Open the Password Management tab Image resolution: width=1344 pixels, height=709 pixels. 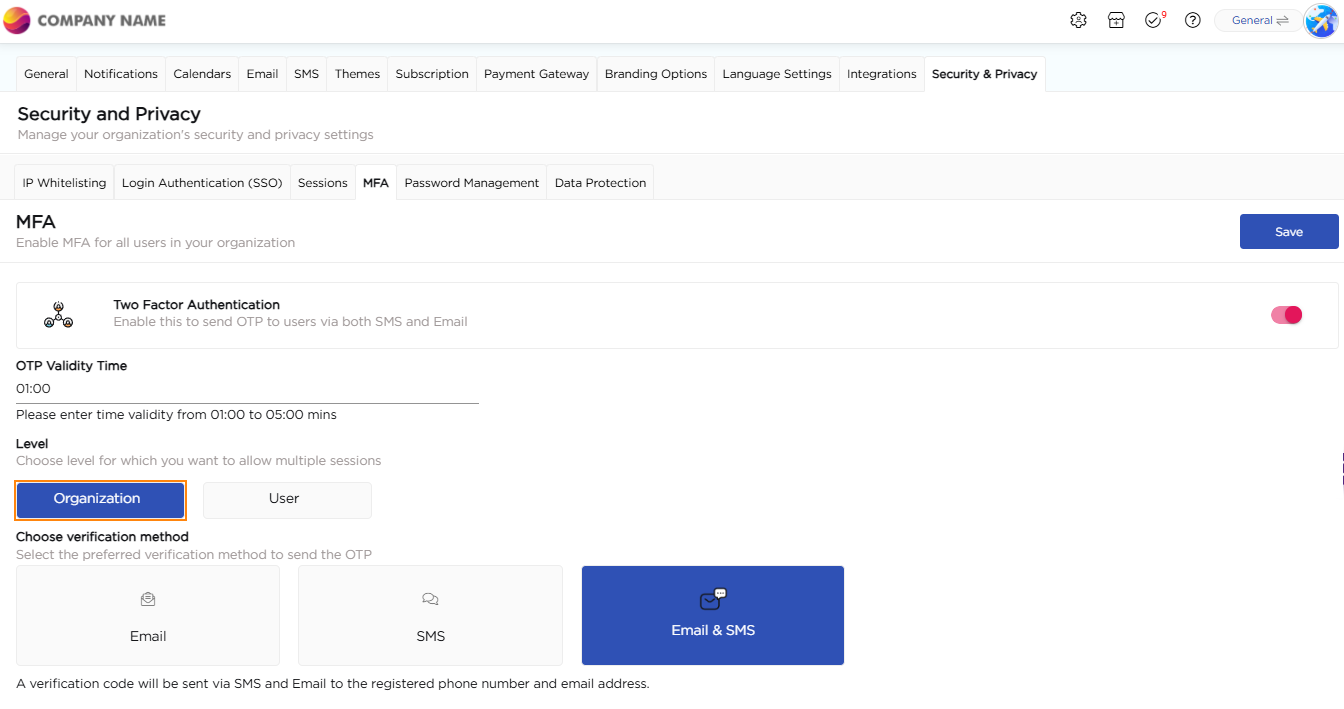(471, 183)
